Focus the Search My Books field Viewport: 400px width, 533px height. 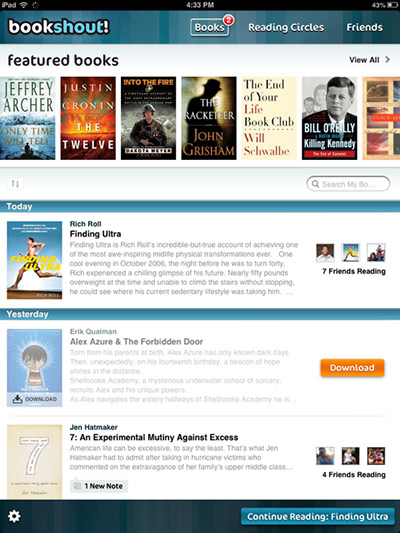(348, 184)
